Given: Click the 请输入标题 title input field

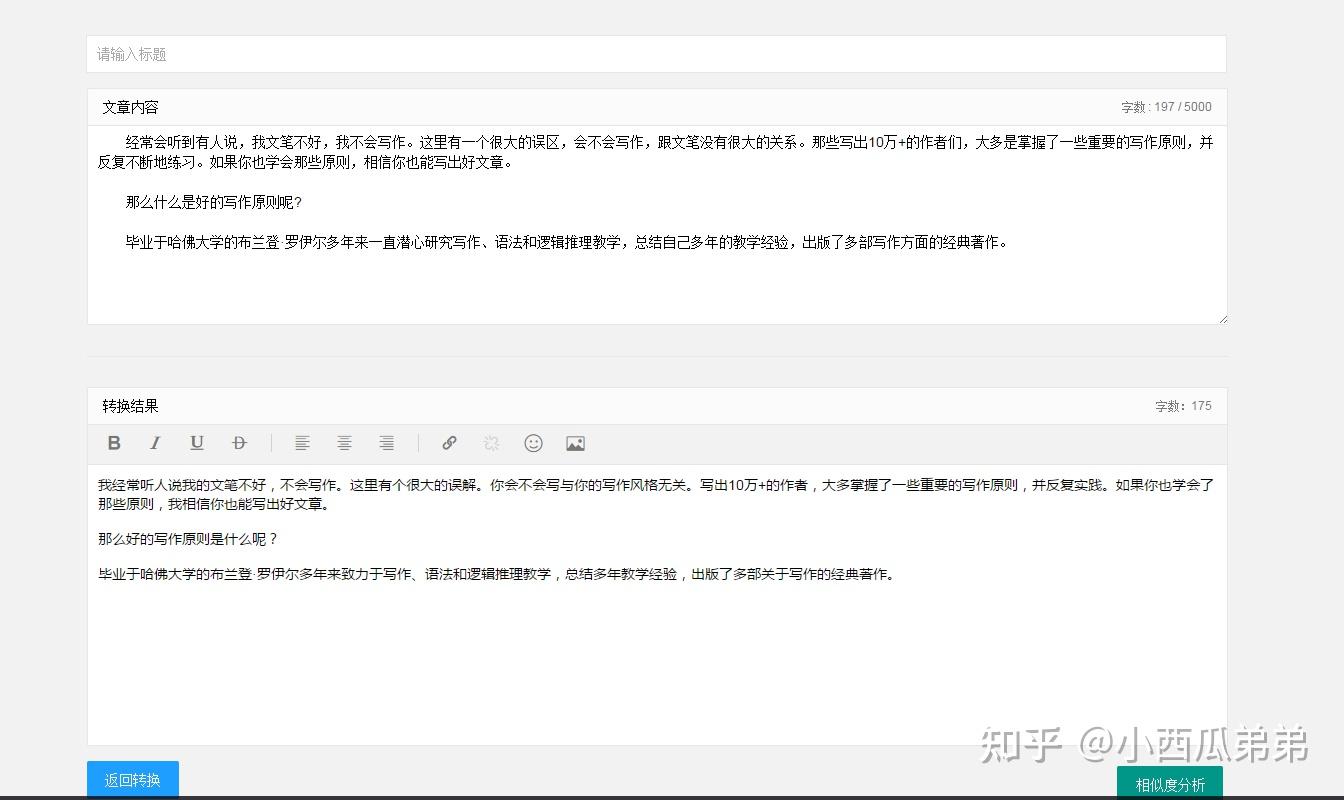Looking at the screenshot, I should (656, 54).
